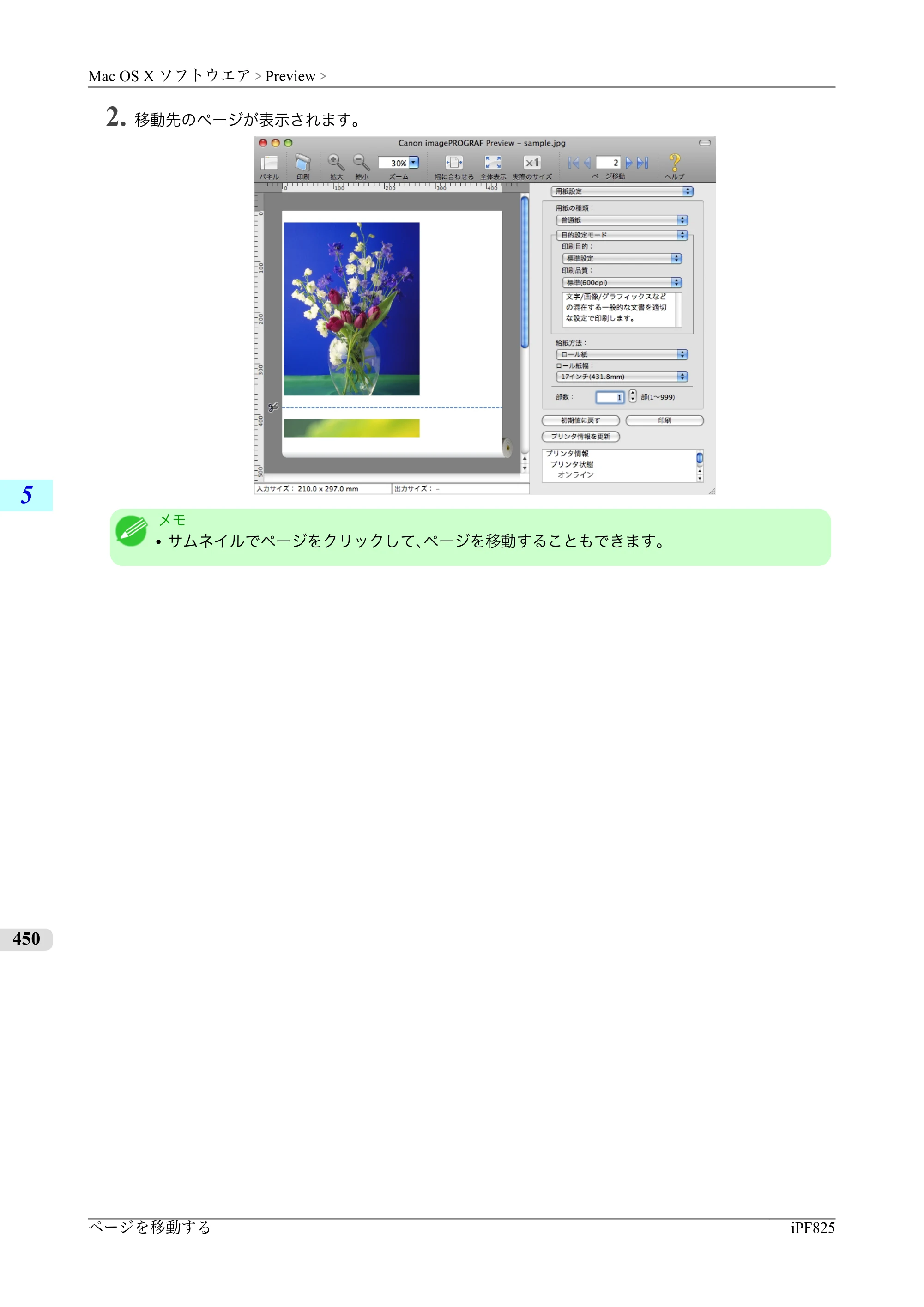Open the ヘルプ question mark icon
This screenshot has height=1307, width=924.
pyautogui.click(x=675, y=162)
